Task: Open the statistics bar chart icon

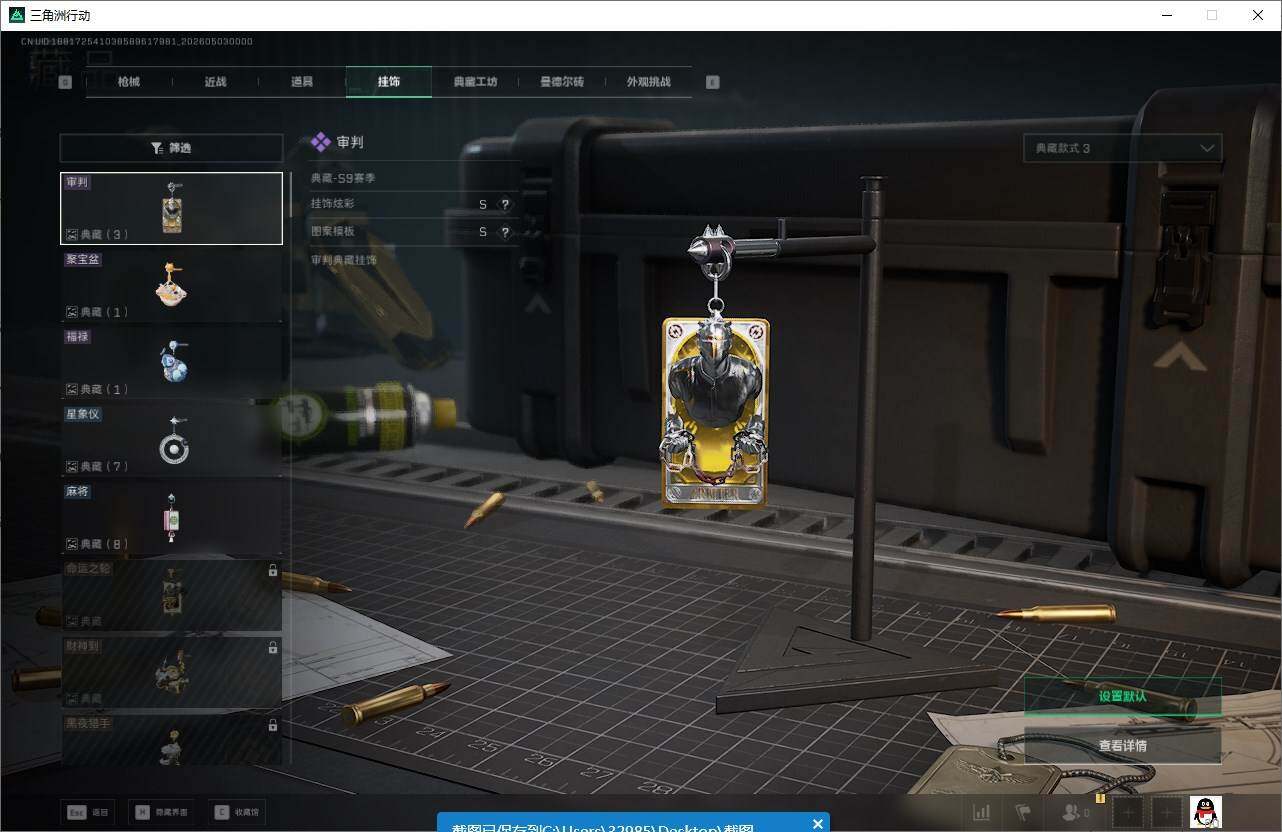Action: click(982, 812)
